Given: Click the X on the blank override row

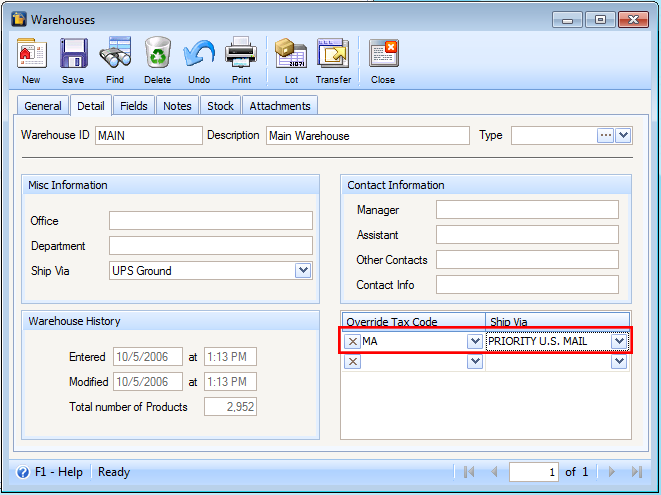Looking at the screenshot, I should [352, 361].
